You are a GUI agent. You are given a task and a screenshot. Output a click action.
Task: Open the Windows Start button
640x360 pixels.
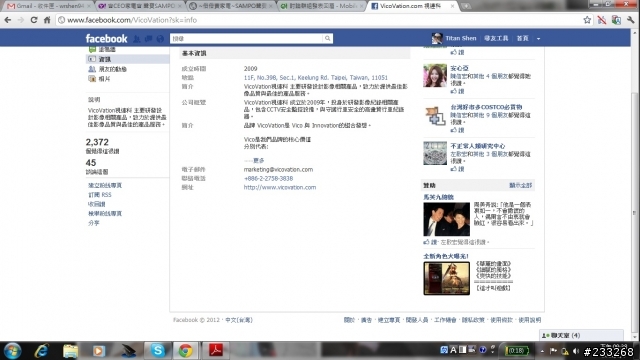(13, 351)
